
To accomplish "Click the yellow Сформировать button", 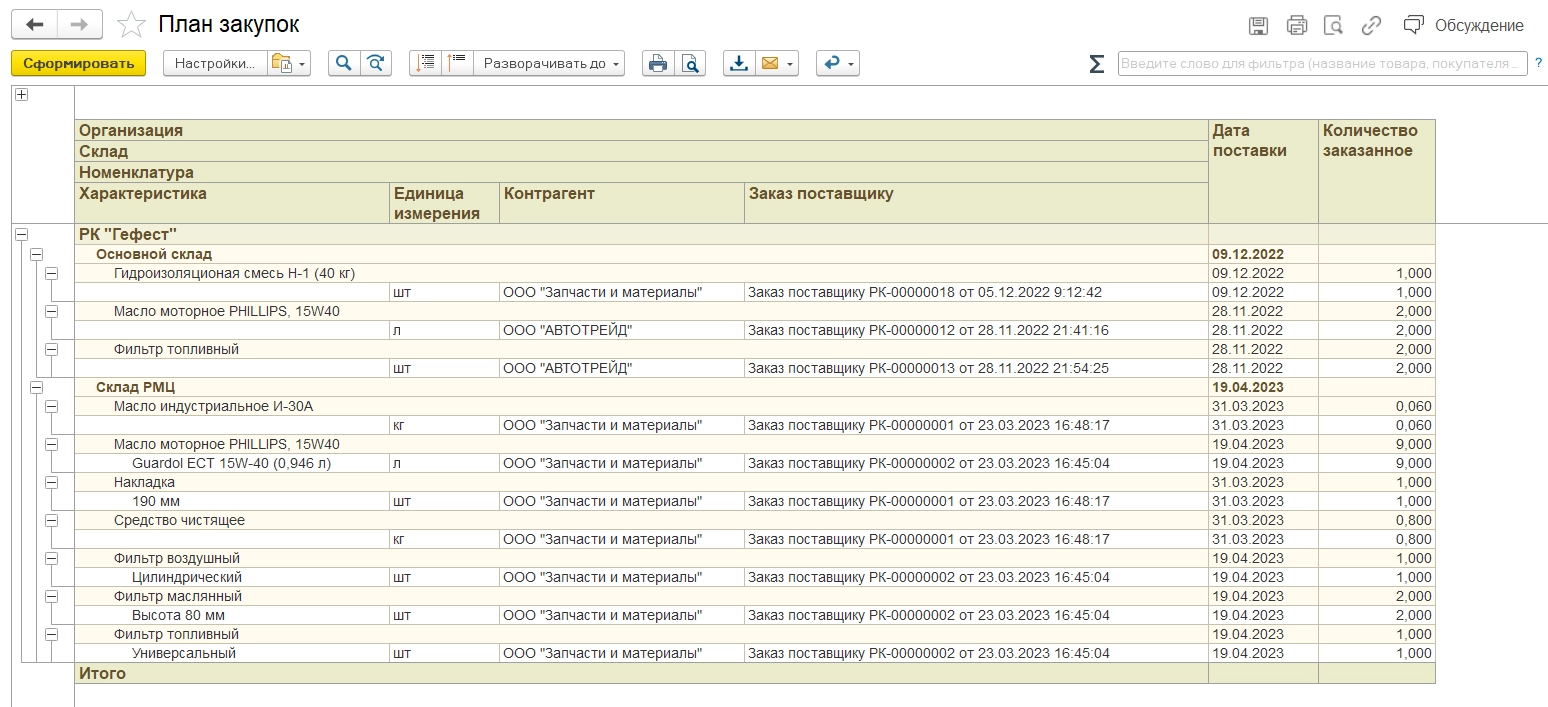I will point(78,63).
